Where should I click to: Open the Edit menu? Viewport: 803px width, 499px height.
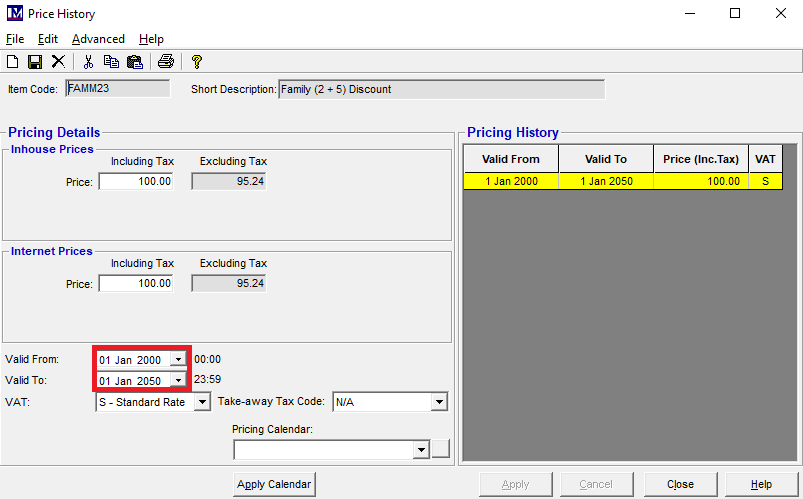pyautogui.click(x=48, y=39)
